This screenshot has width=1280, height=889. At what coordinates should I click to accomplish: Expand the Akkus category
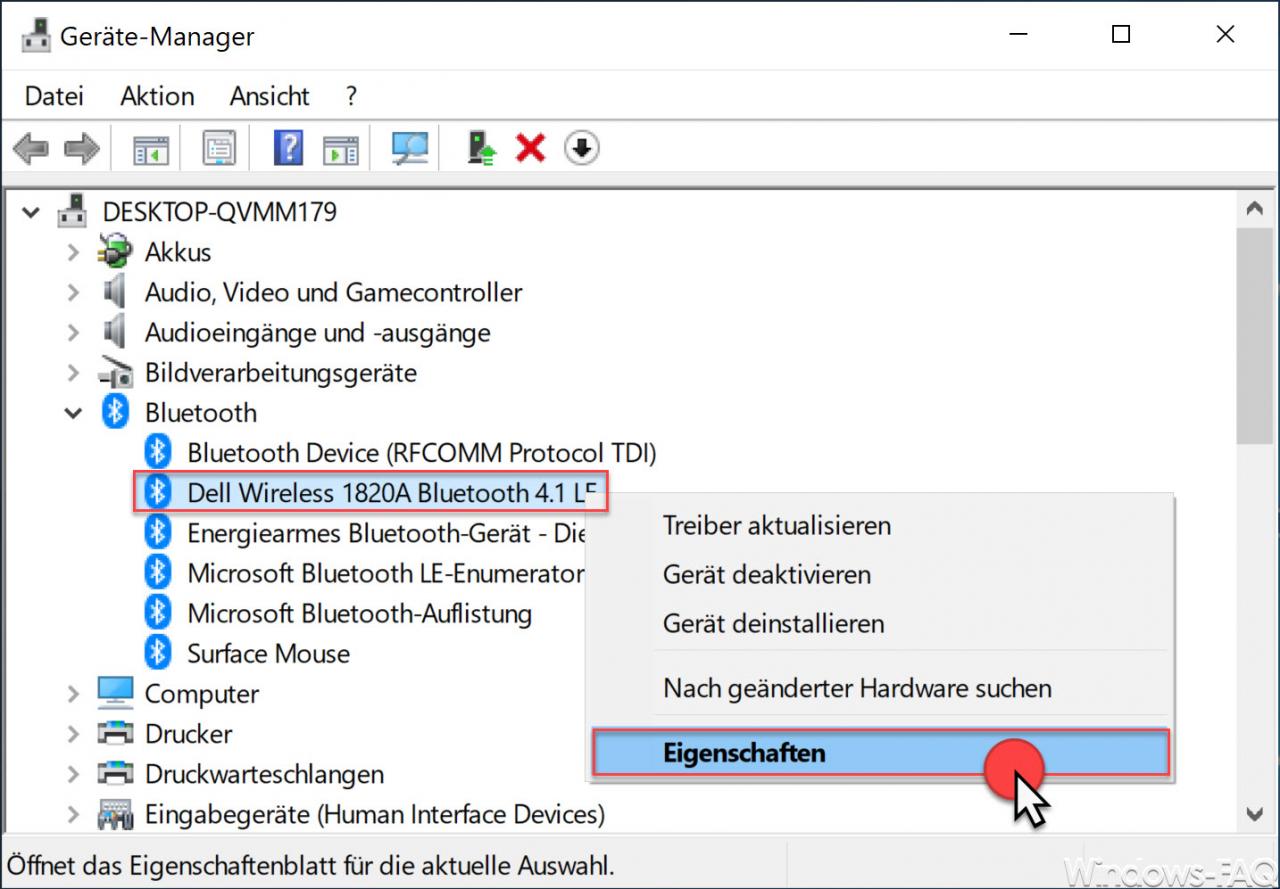coord(73,252)
